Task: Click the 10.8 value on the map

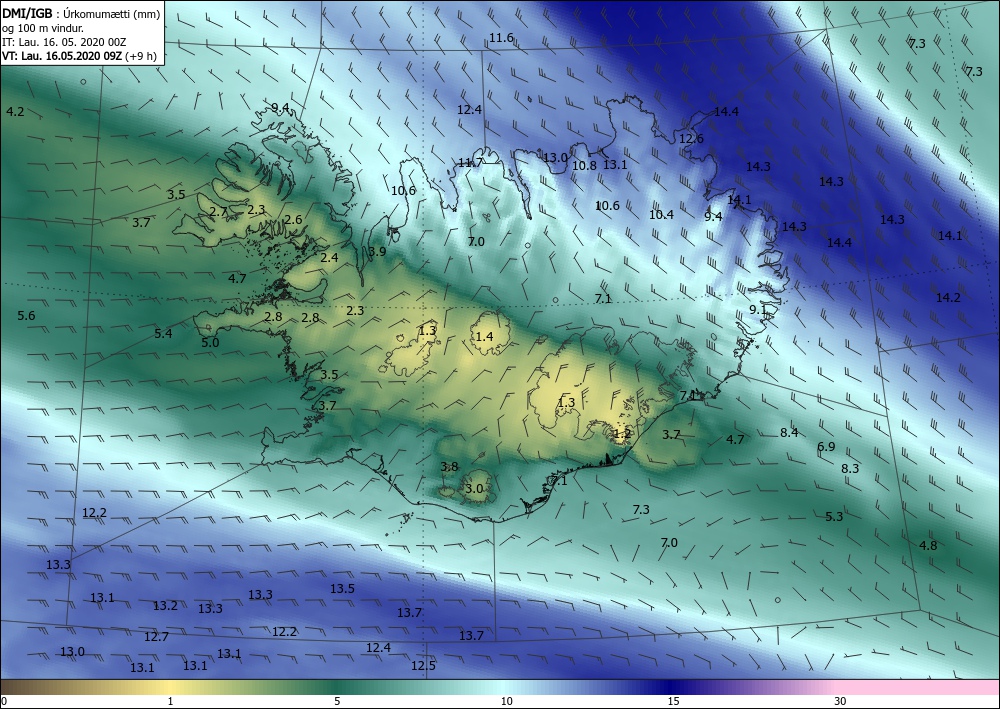Action: coord(584,166)
